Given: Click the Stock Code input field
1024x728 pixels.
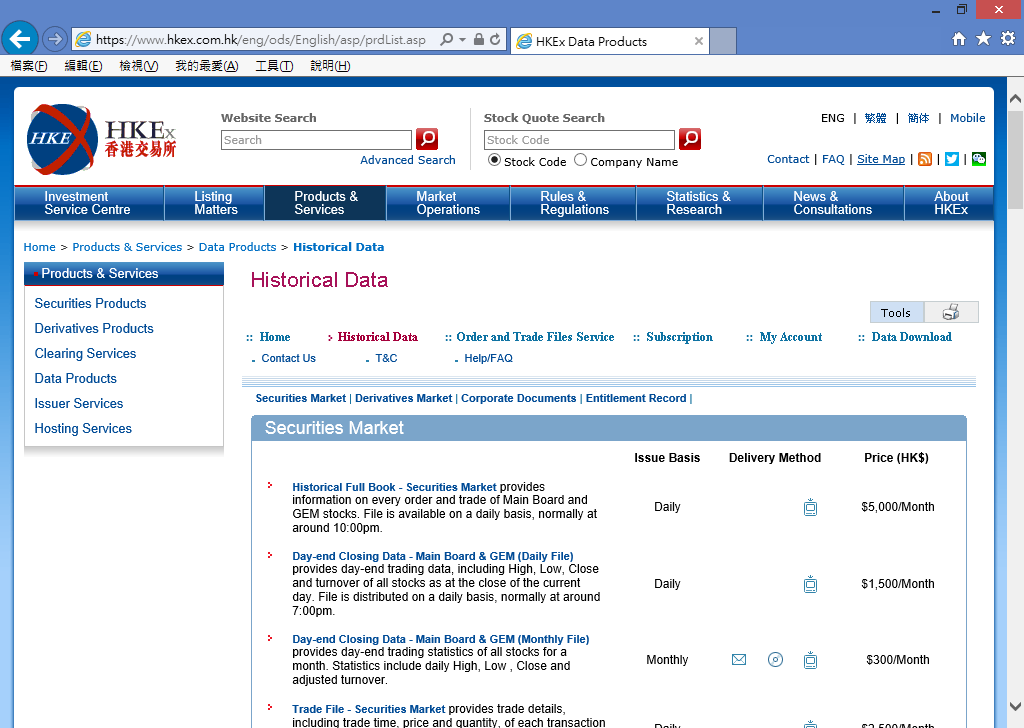Looking at the screenshot, I should tap(579, 140).
